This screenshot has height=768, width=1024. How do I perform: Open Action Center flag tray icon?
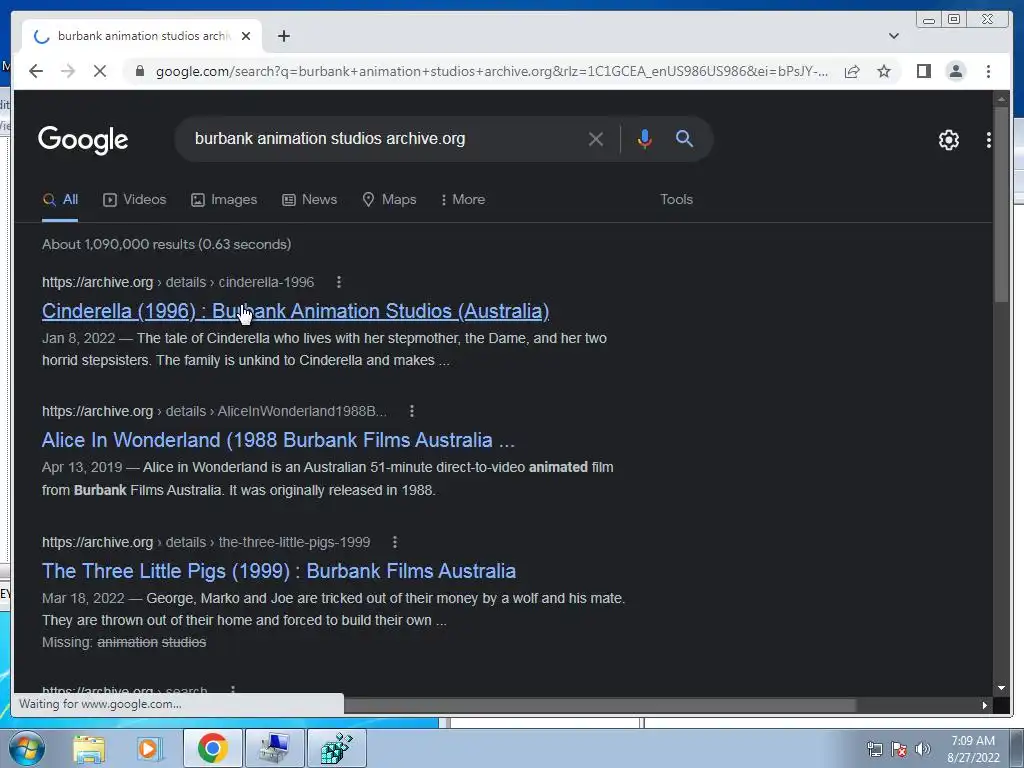coord(899,749)
